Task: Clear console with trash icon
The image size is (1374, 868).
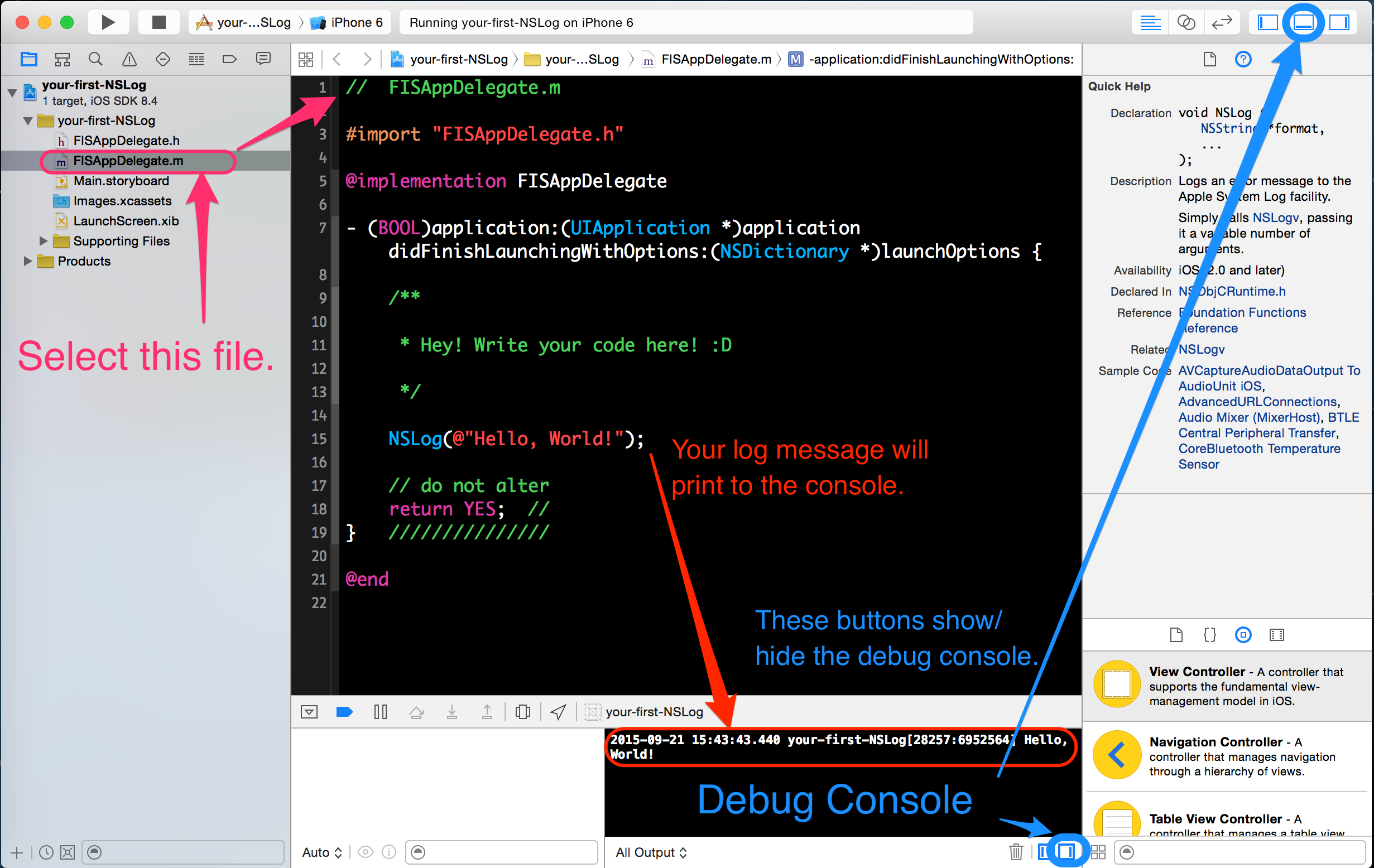Action: pyautogui.click(x=1016, y=852)
